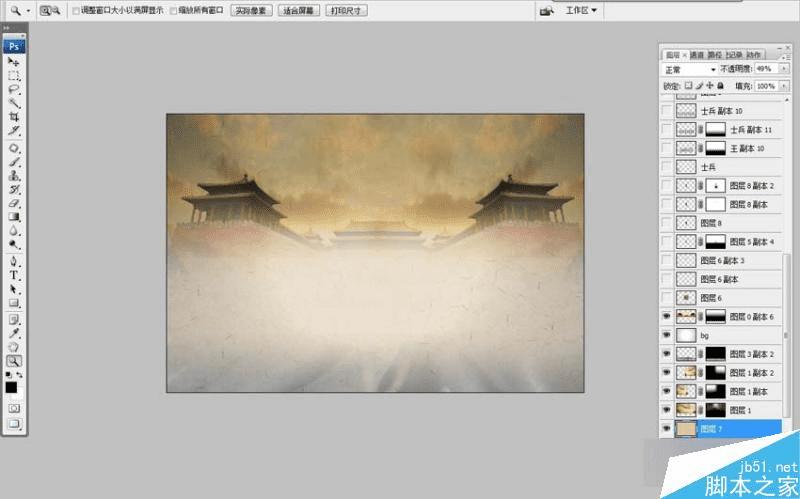Choose zoom-out mode in options bar

[x=56, y=10]
